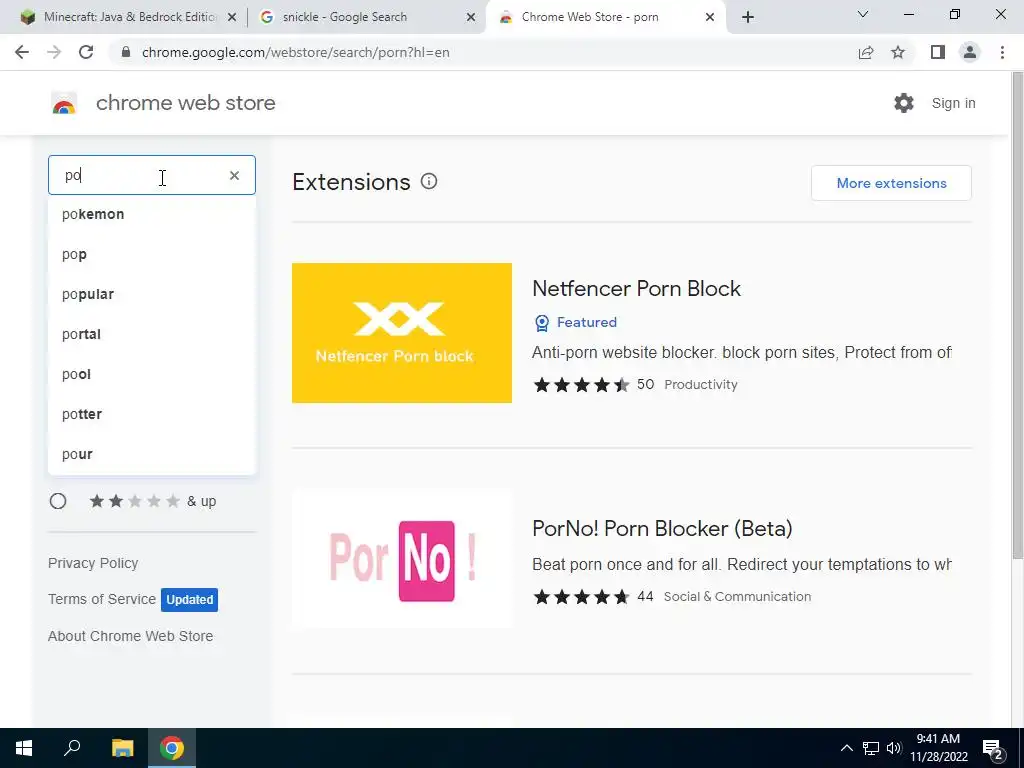The image size is (1024, 768).
Task: Click the Featured badge icon
Action: pos(541,323)
